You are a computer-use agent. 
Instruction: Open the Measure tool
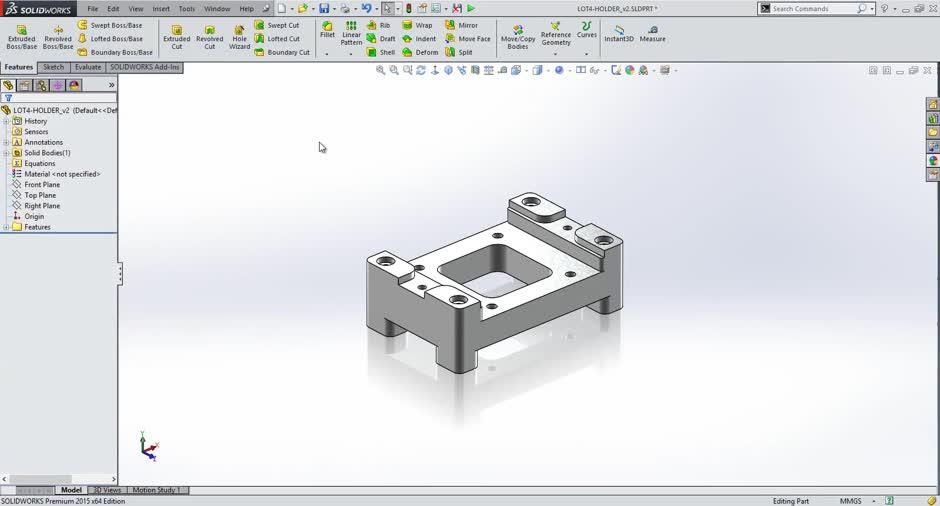click(652, 31)
